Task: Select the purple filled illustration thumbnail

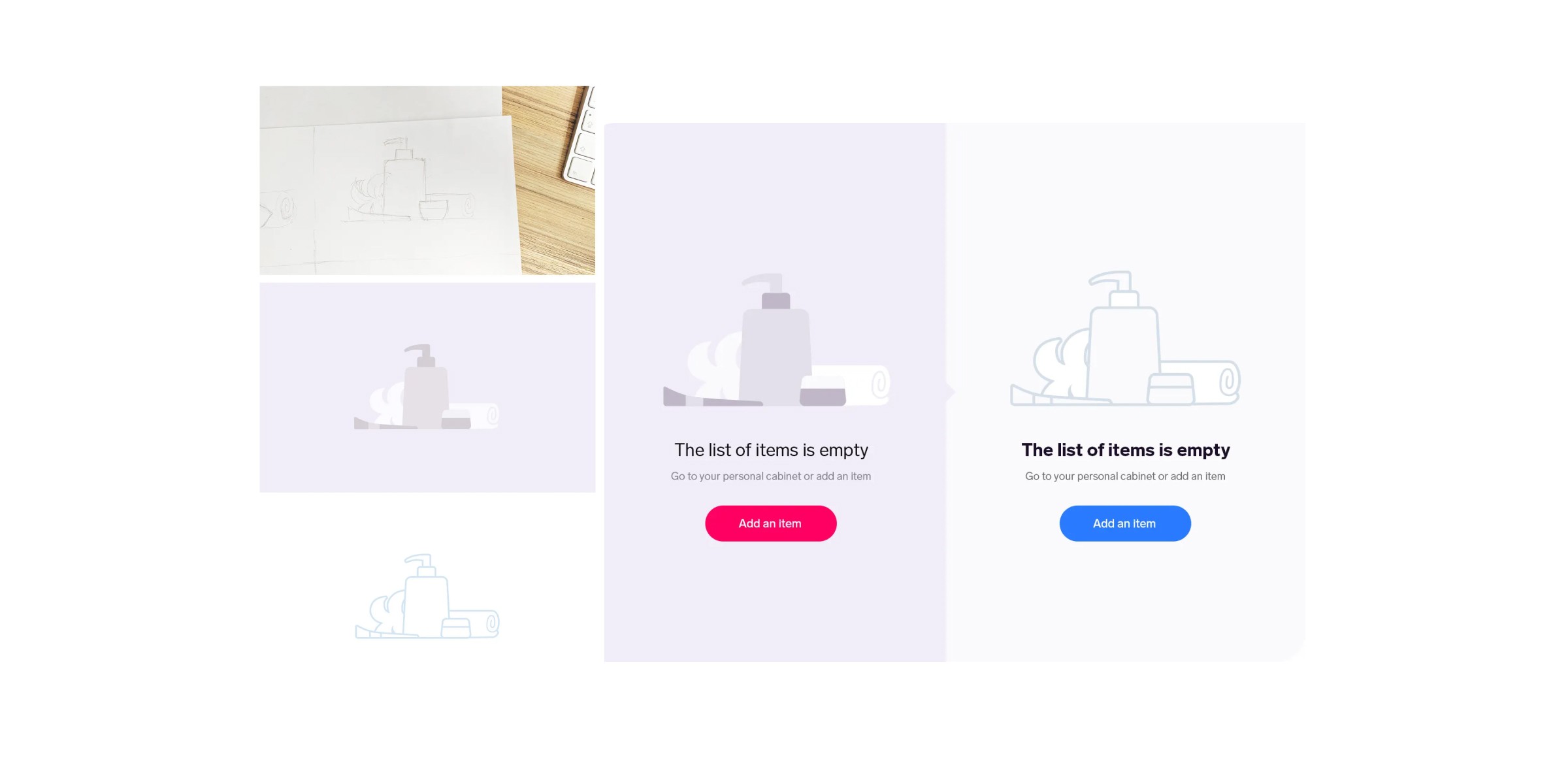Action: [x=427, y=387]
